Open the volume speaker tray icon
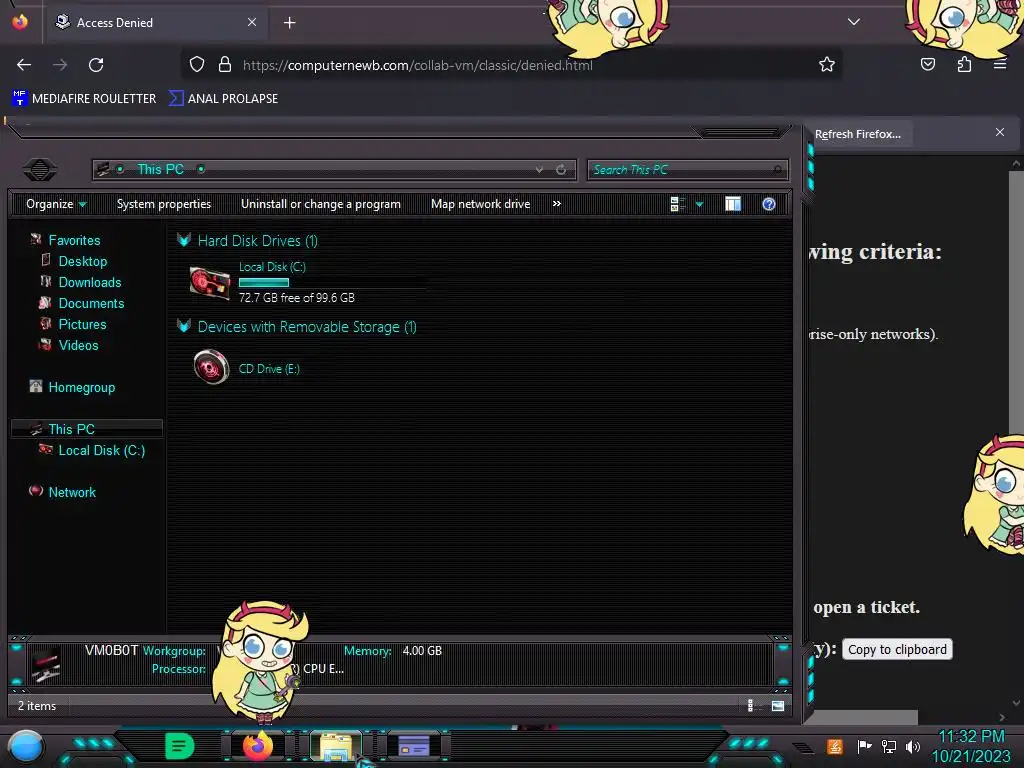The width and height of the screenshot is (1024, 768). (x=913, y=746)
